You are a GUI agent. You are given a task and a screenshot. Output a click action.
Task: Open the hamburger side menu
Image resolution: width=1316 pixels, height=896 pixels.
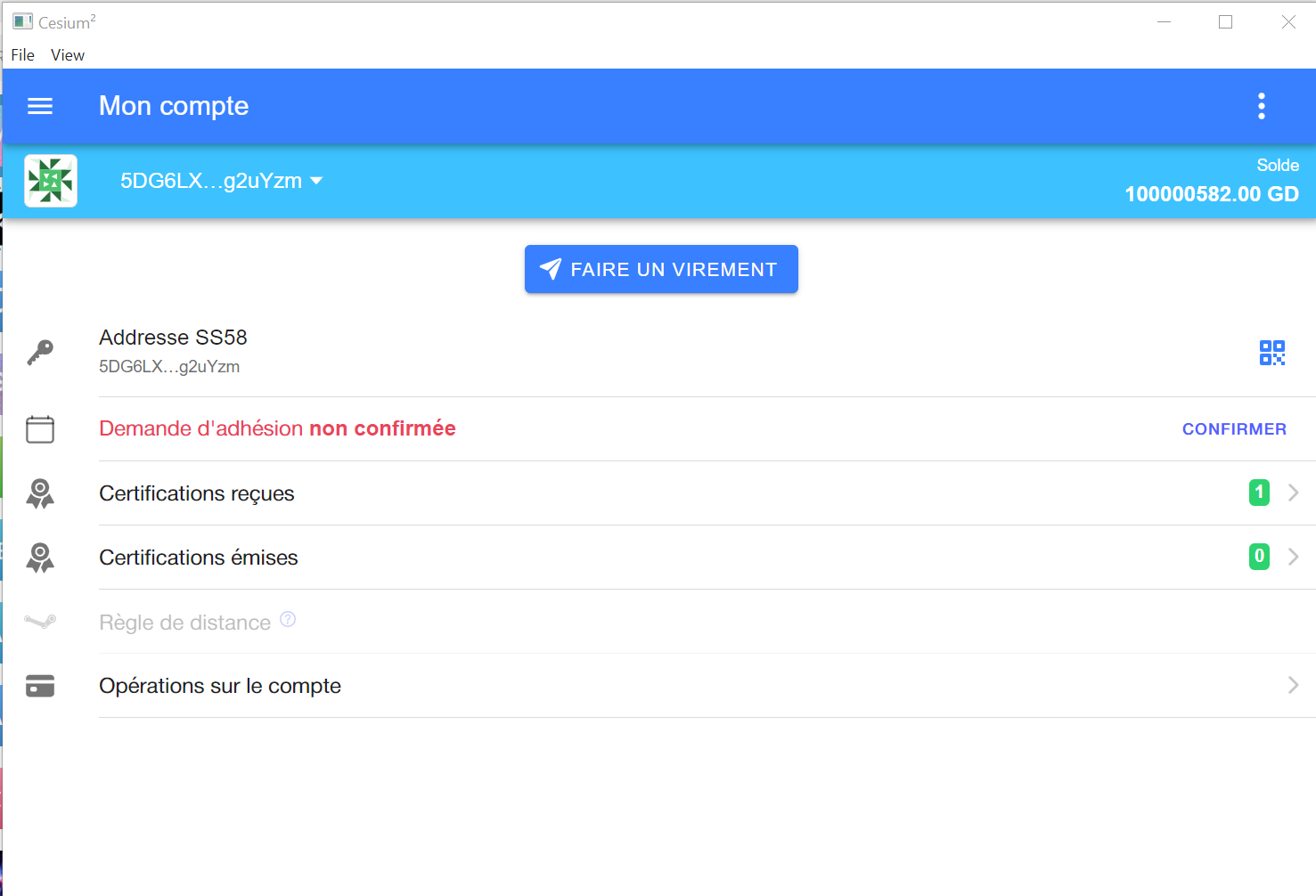[40, 106]
